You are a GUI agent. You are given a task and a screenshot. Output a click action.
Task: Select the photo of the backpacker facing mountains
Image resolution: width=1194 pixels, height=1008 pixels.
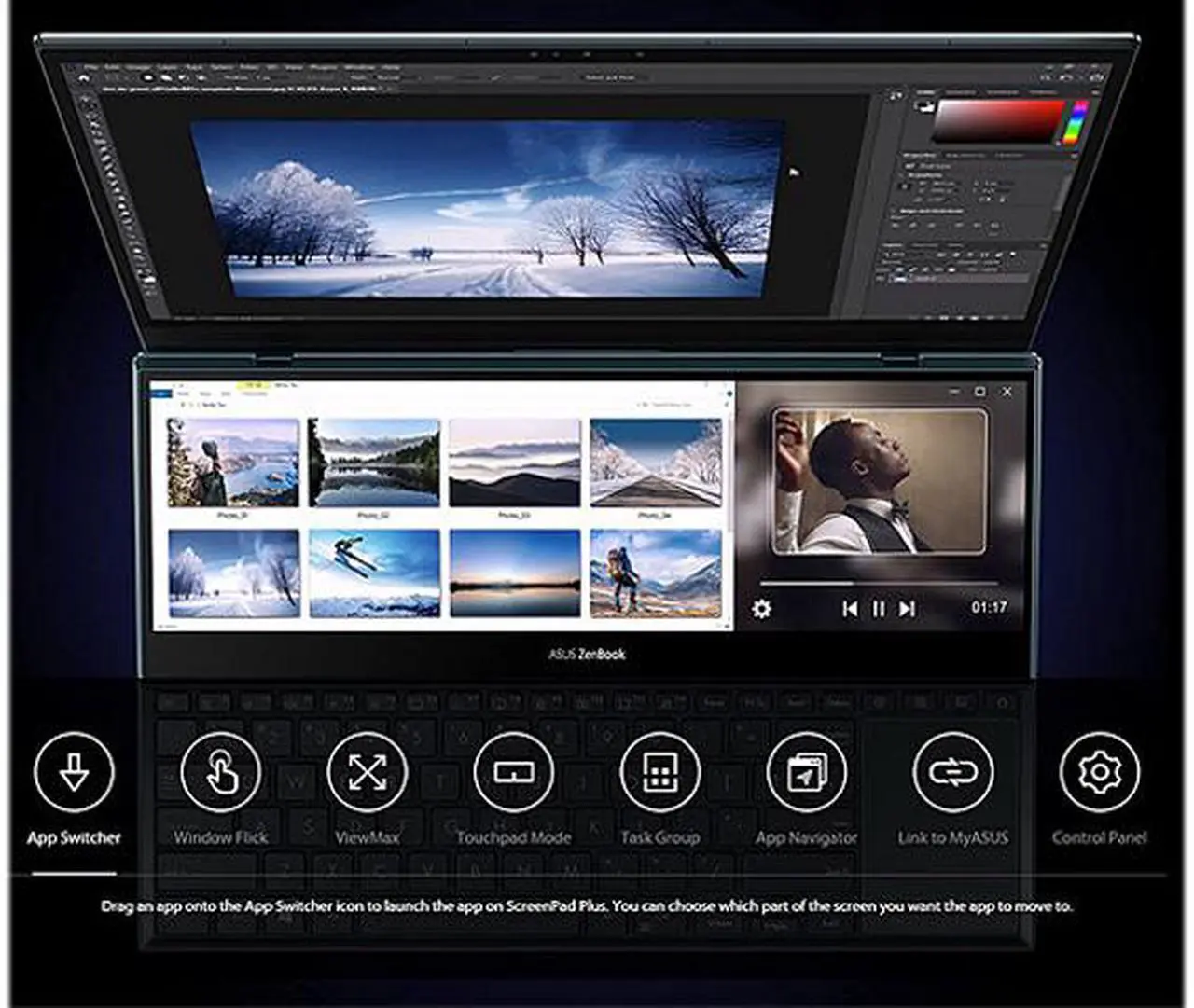[656, 573]
